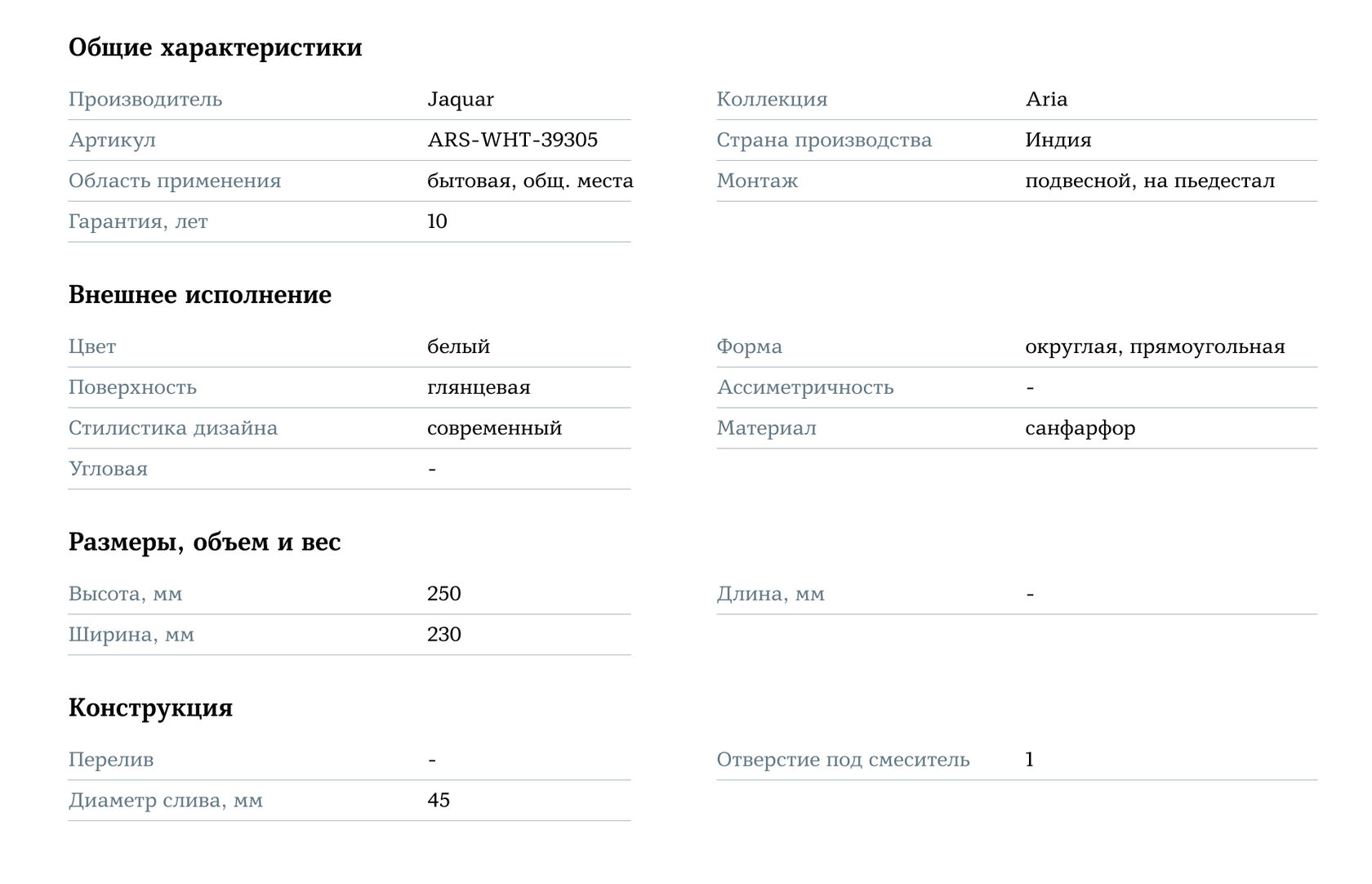Click the shape value 'округлая, прямоугольная'
Image resolution: width=1372 pixels, height=884 pixels.
(x=1155, y=346)
